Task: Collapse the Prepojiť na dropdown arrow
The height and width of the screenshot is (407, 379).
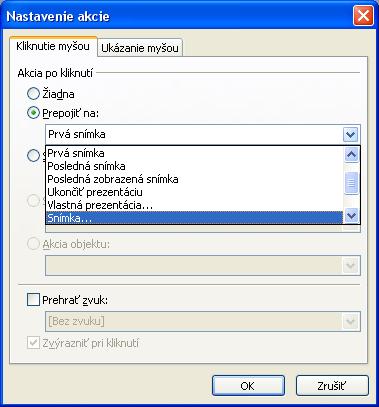Action: point(351,135)
